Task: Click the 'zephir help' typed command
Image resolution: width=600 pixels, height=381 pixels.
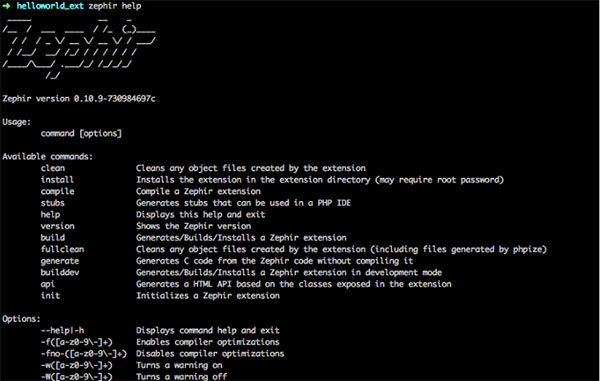Action: click(x=115, y=6)
